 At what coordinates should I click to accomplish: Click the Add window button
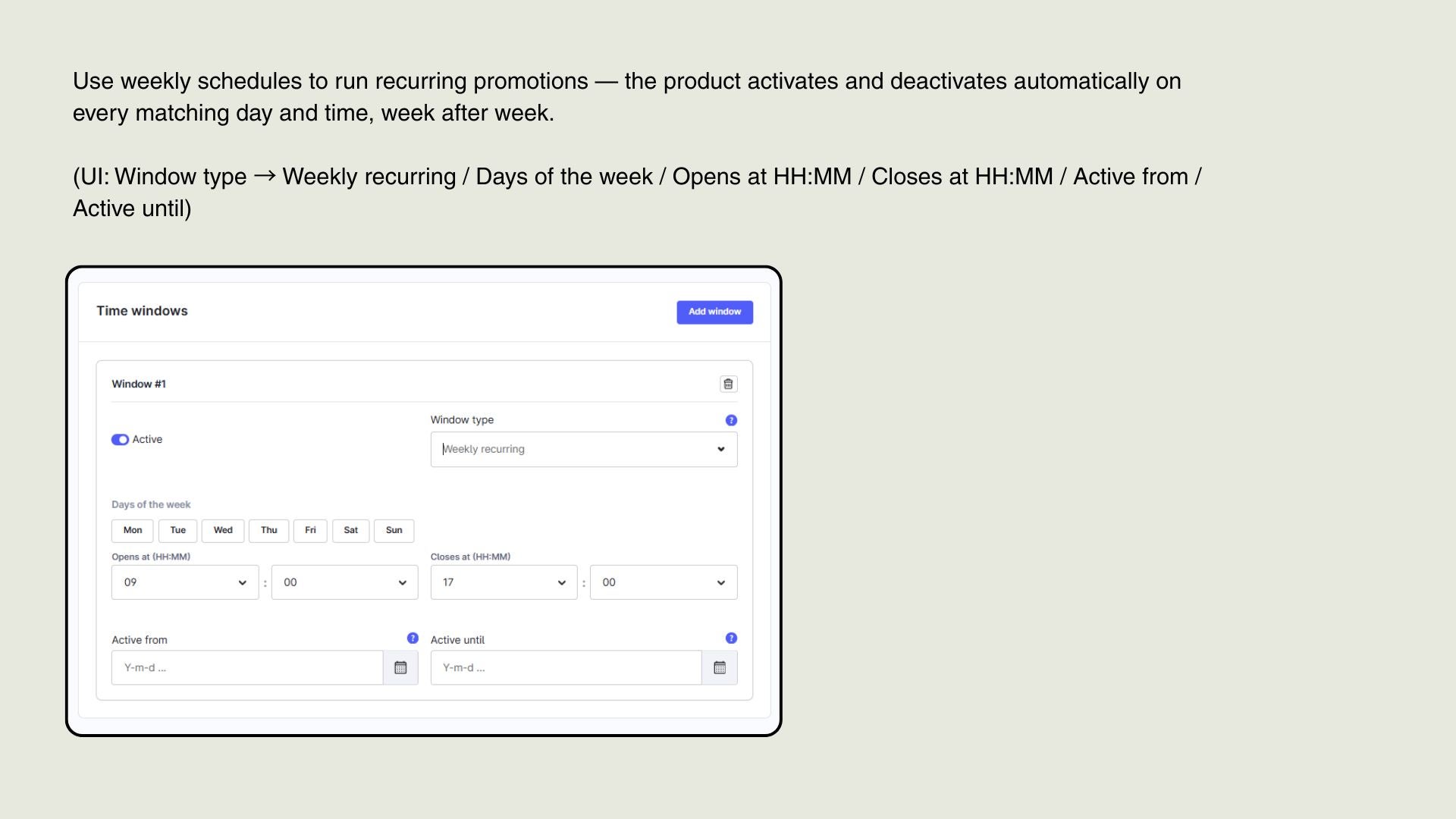point(715,312)
